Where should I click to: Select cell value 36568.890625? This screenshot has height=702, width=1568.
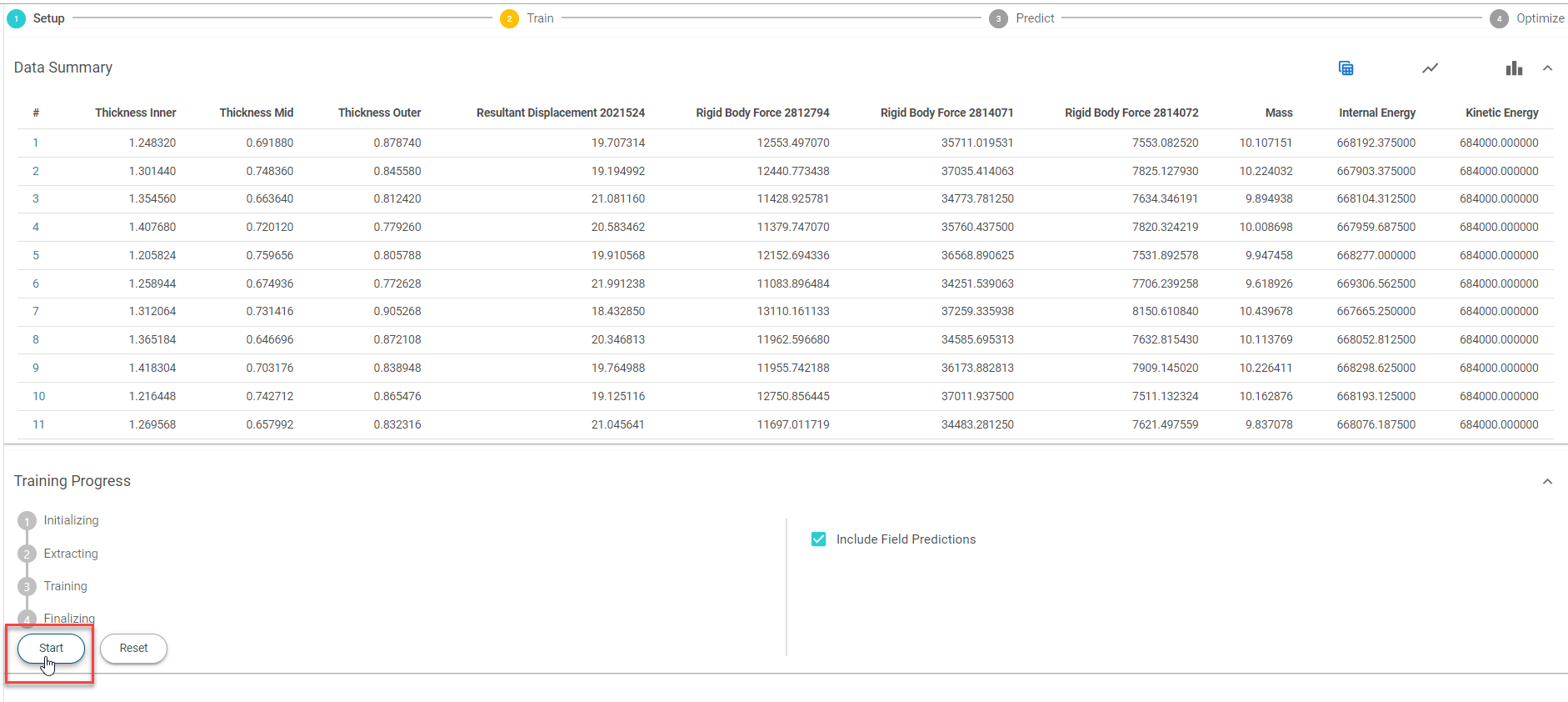point(977,255)
